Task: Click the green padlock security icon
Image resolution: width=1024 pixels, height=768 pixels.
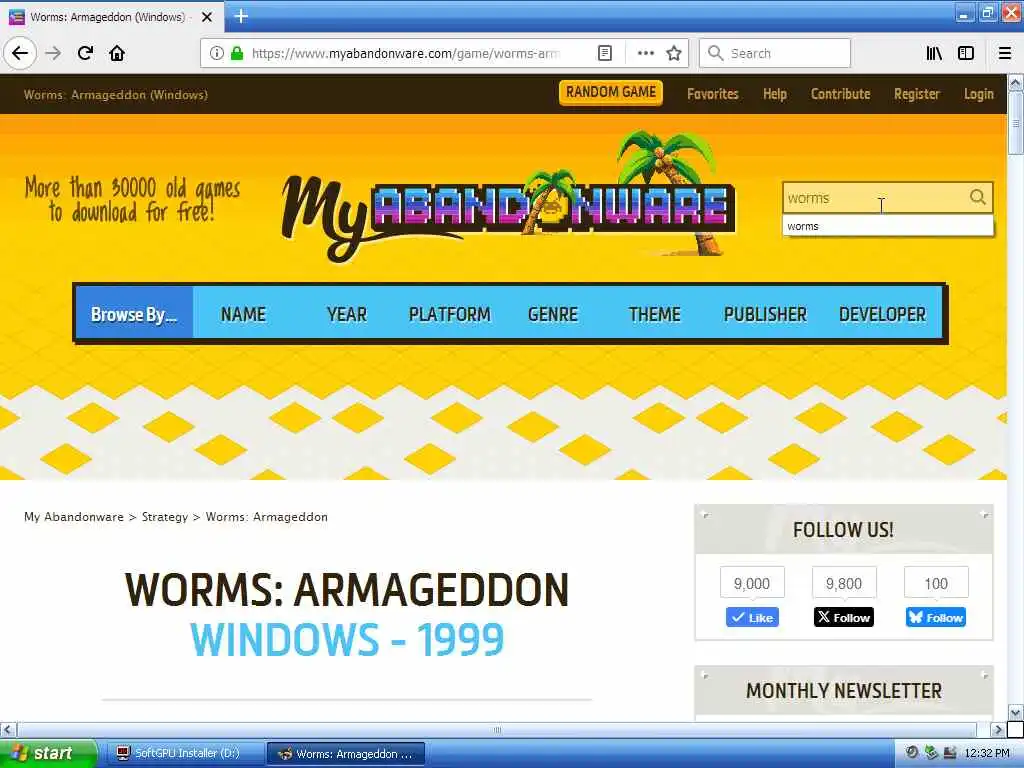Action: click(237, 53)
